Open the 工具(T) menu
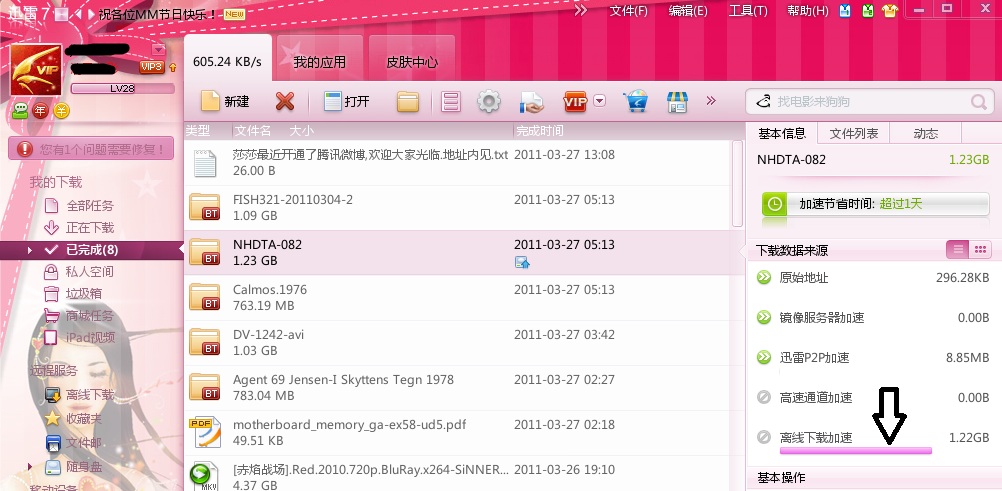This screenshot has height=491, width=1002. pos(748,11)
